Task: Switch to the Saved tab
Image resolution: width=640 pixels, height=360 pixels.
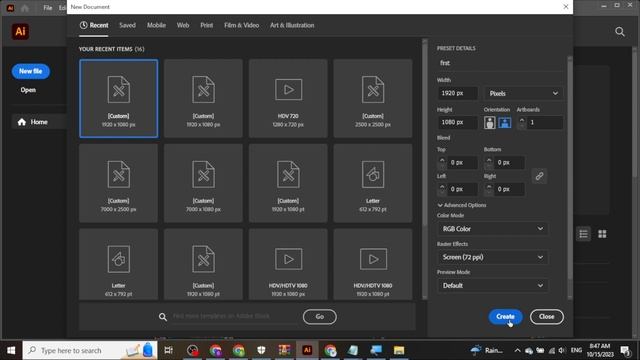Action: [x=127, y=25]
